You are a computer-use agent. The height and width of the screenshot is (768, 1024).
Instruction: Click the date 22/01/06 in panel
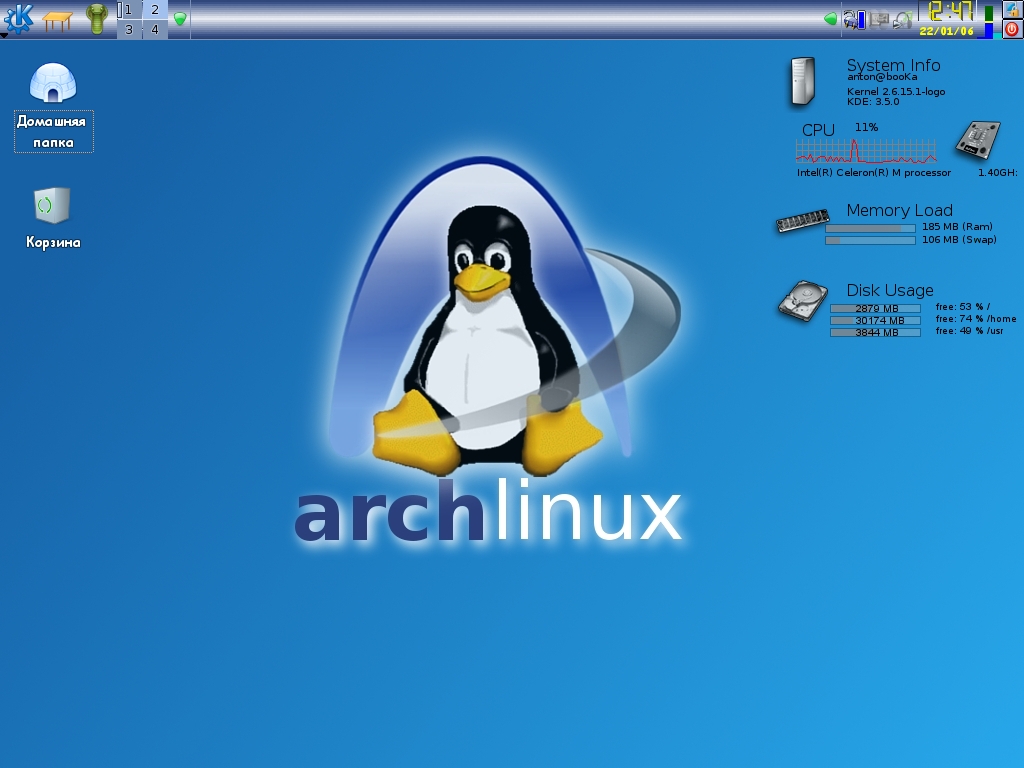click(946, 31)
